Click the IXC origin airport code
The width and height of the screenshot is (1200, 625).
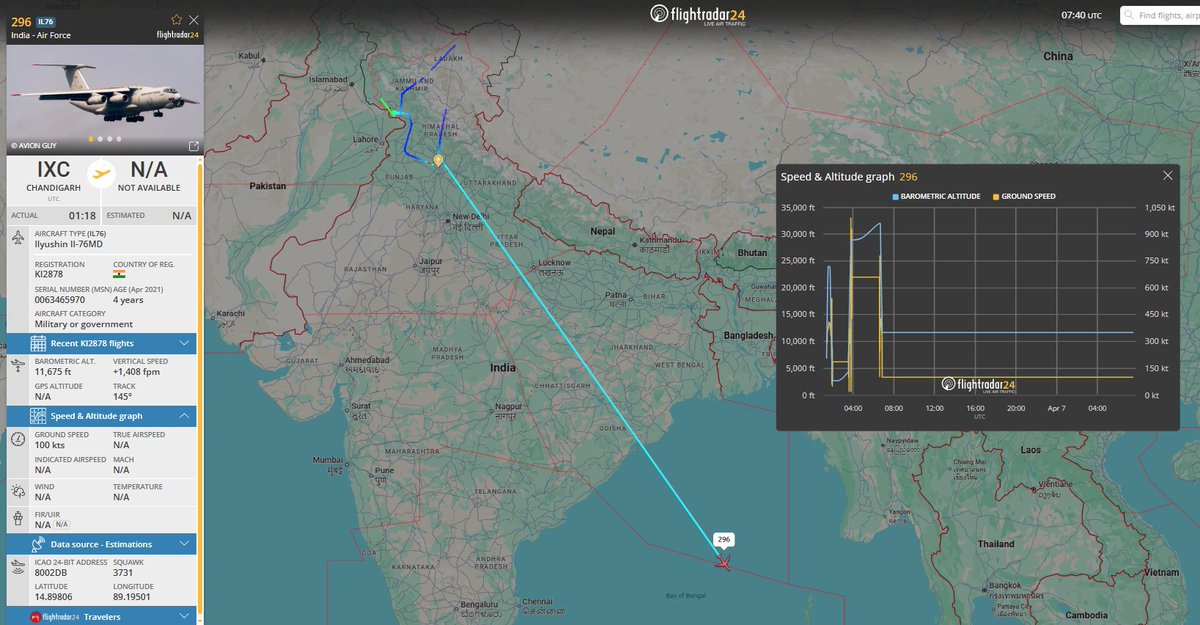(x=54, y=171)
